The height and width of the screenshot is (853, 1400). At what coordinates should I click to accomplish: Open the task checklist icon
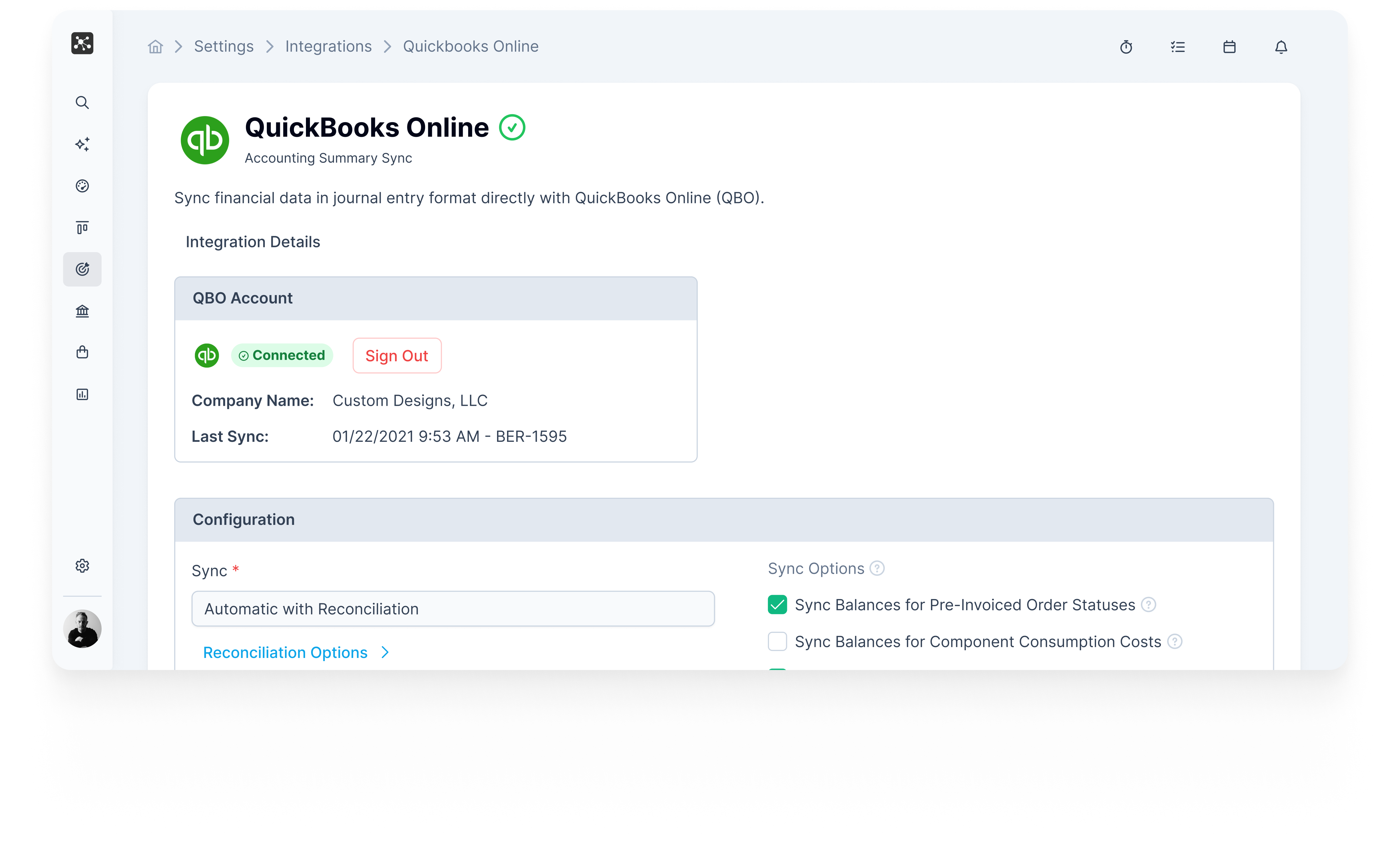[x=1177, y=47]
